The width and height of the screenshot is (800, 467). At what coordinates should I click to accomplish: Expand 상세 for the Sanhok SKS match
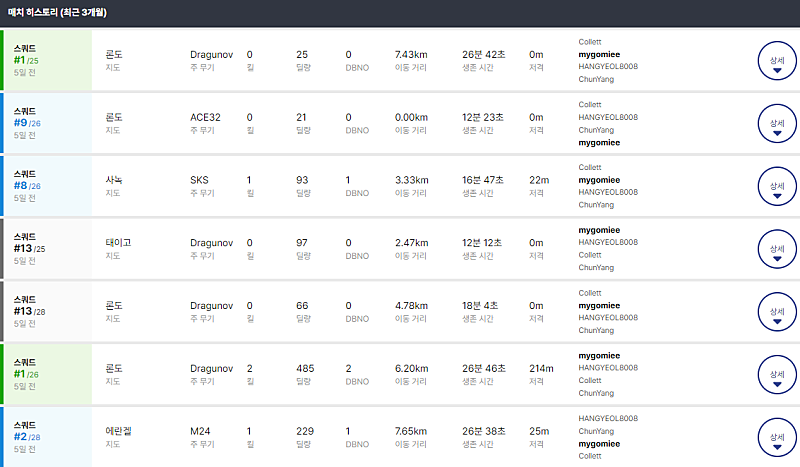tap(777, 186)
